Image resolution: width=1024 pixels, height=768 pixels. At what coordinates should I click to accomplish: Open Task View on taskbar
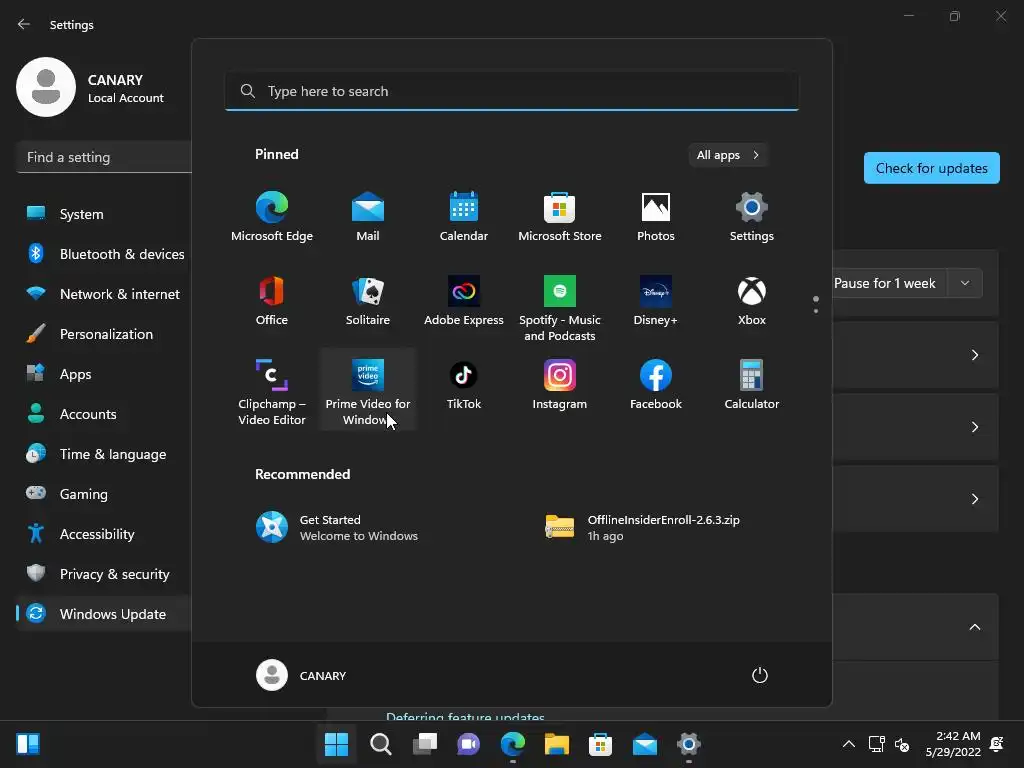(x=425, y=744)
